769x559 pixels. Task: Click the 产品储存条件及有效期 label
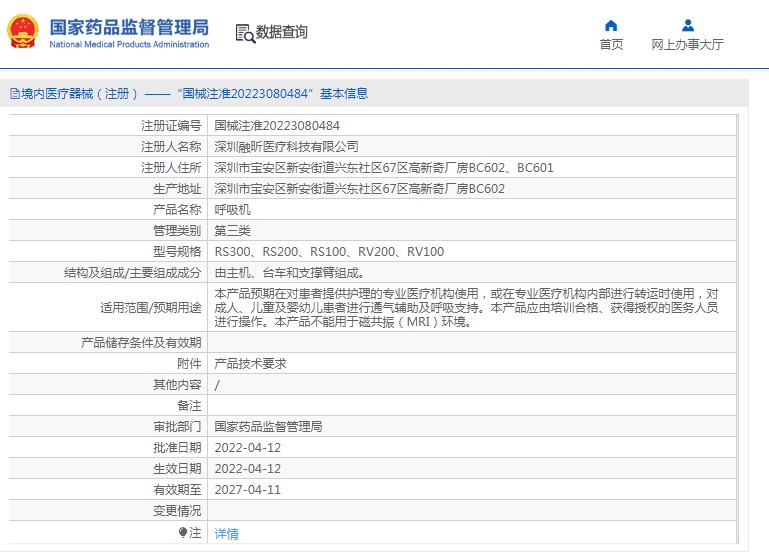[141, 343]
